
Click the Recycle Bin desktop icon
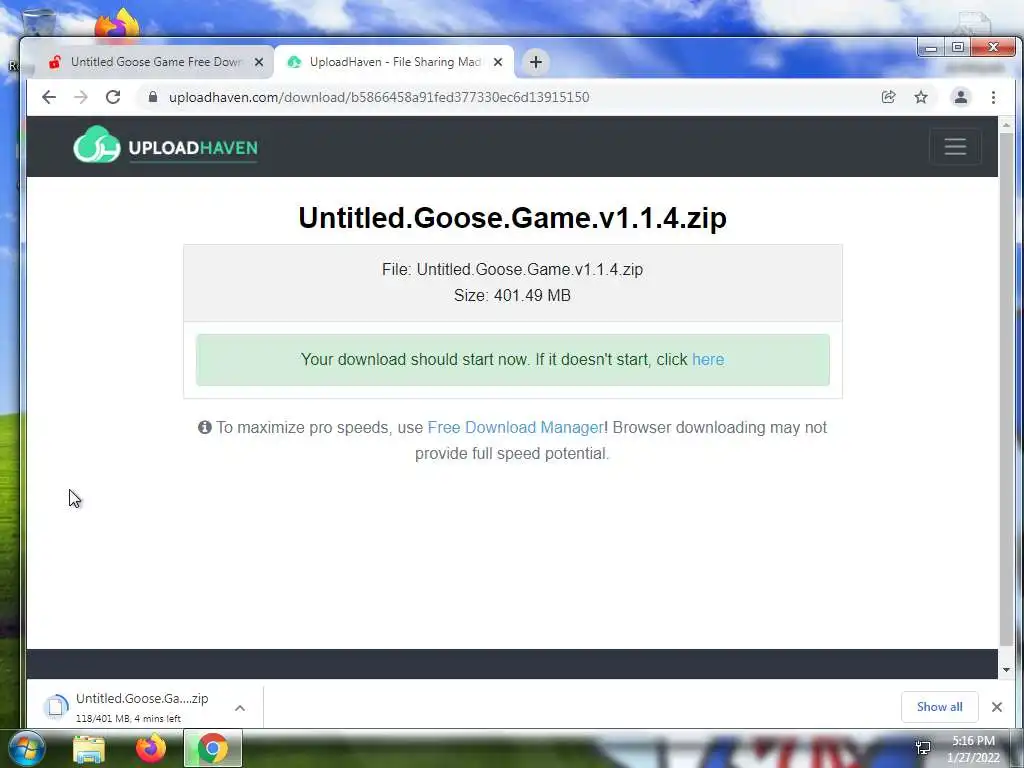(x=39, y=23)
